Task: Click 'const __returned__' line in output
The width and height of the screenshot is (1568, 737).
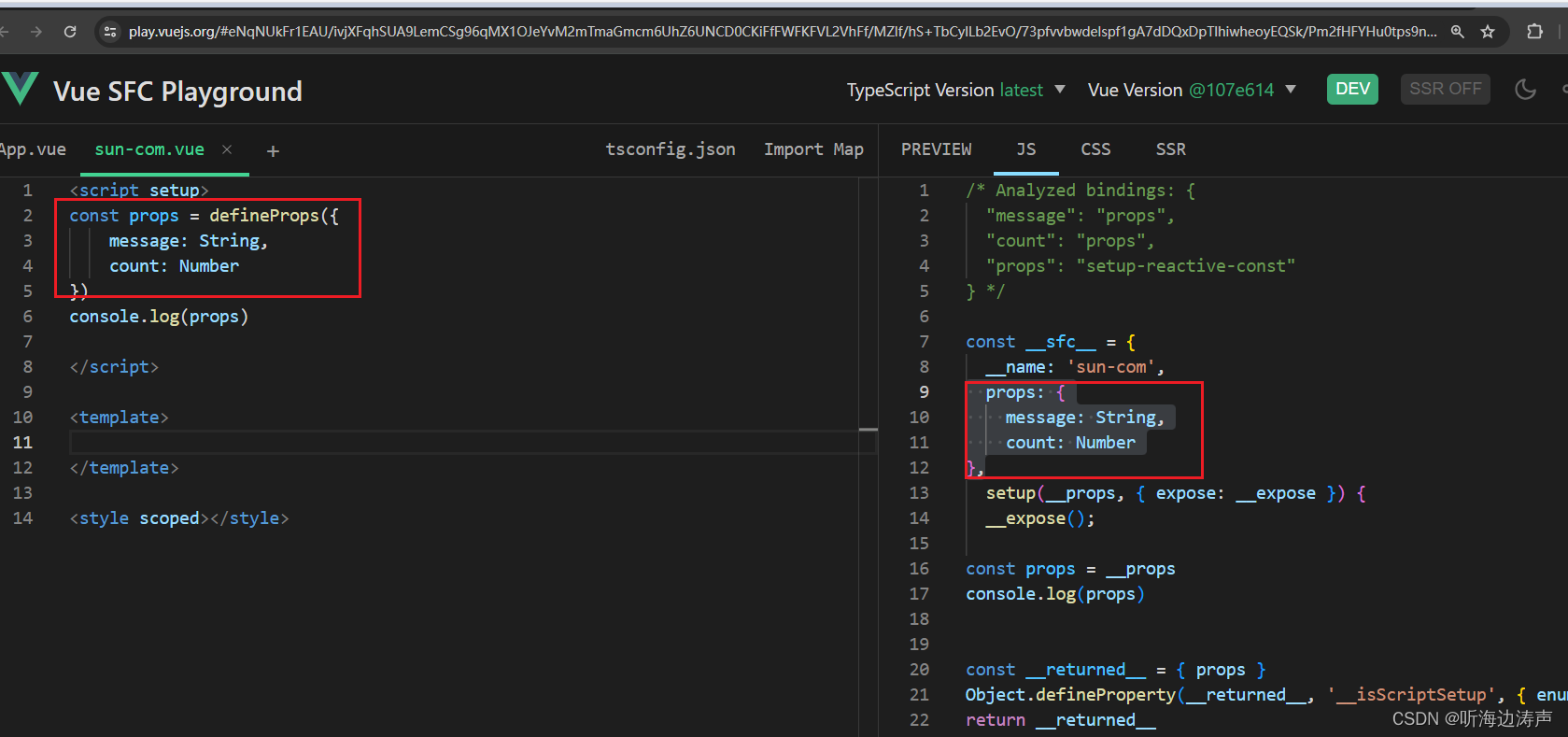Action: [1116, 670]
